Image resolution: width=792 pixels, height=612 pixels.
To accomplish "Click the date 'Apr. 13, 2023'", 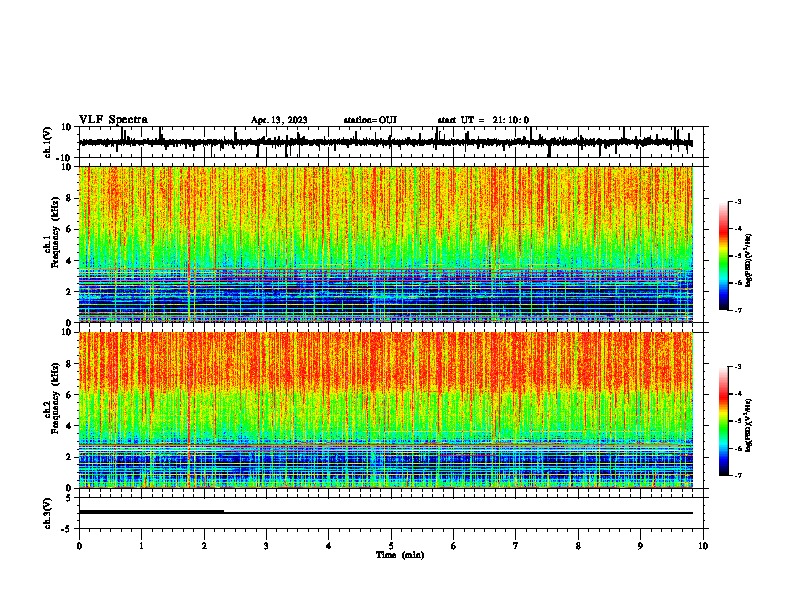I will coord(279,120).
